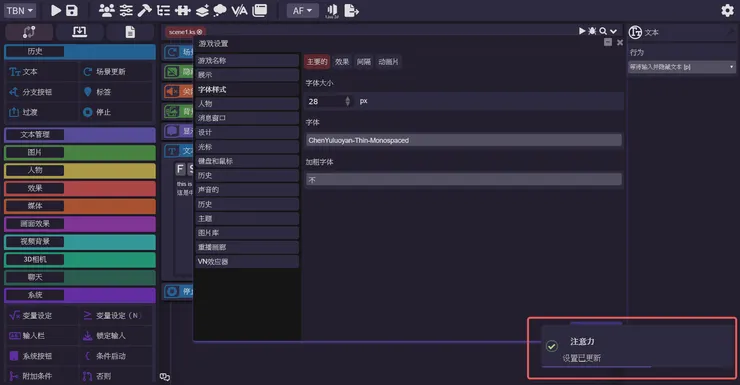Add the 输入栏 input box component

pos(42,335)
